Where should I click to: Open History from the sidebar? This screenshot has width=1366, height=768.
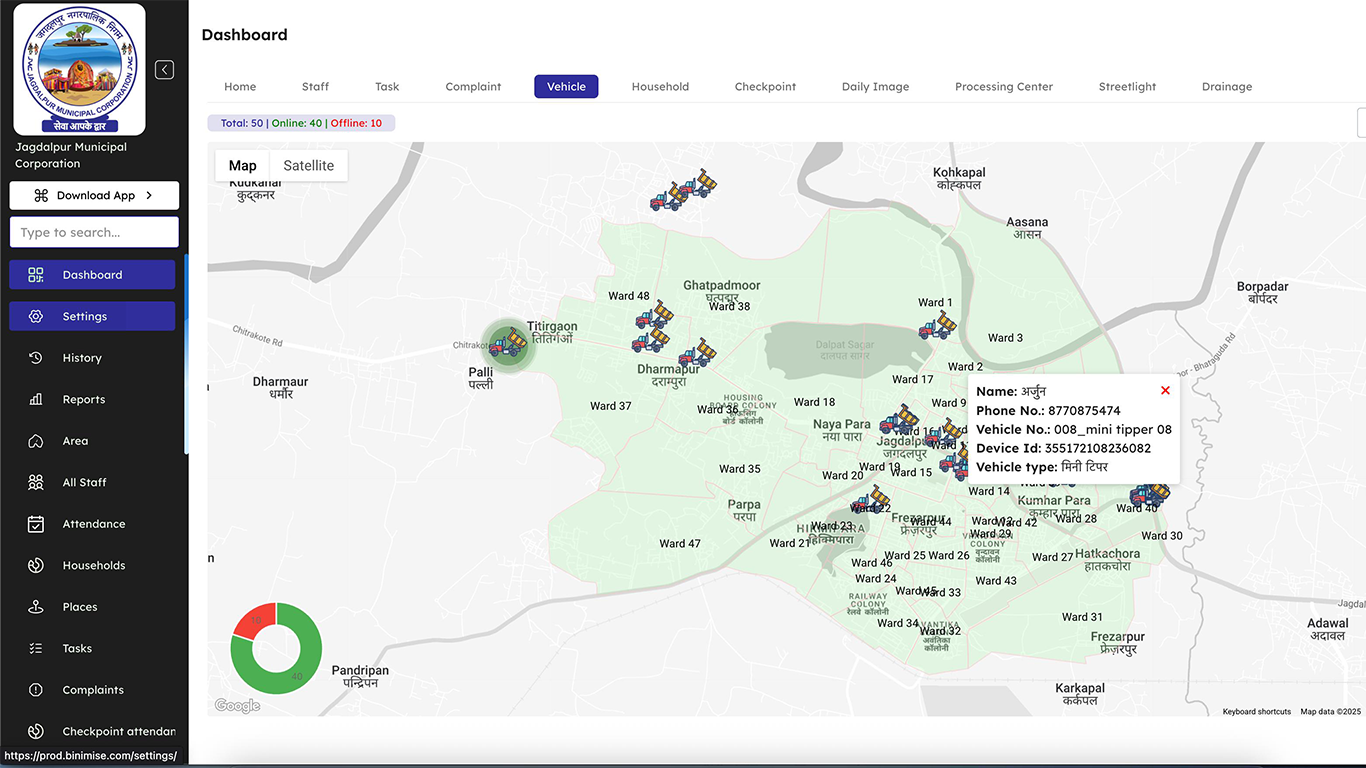pos(92,358)
